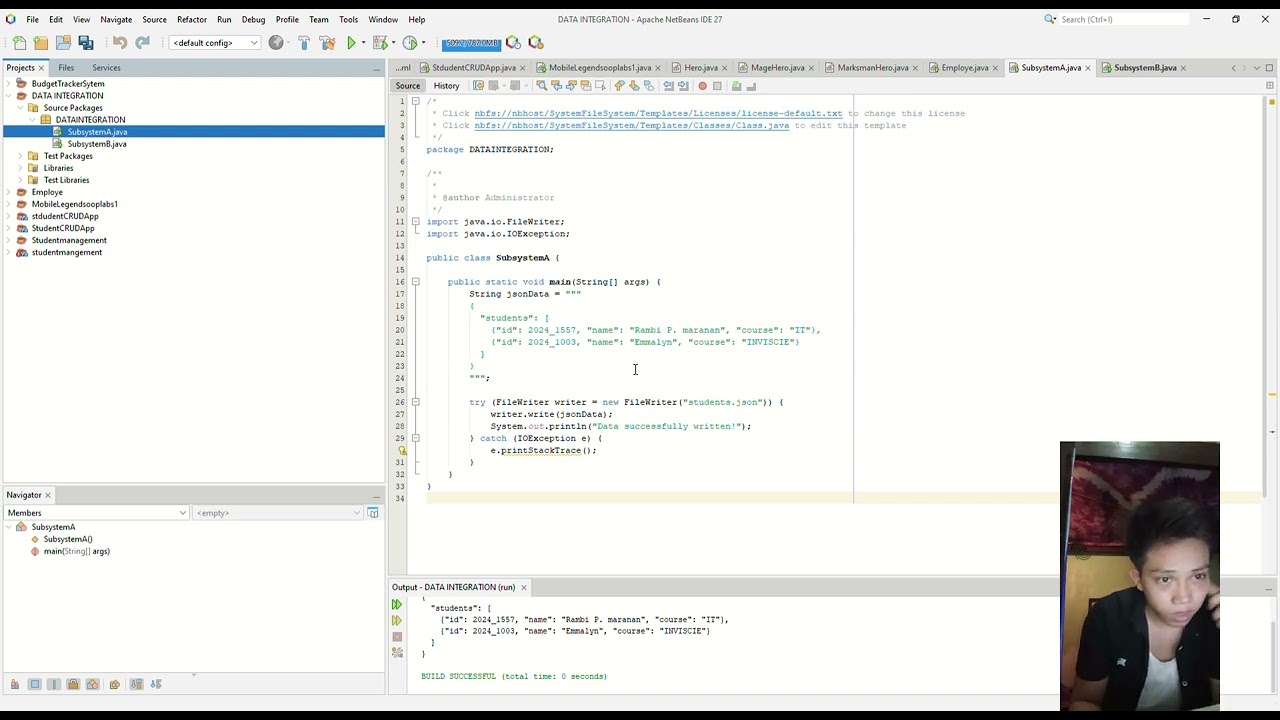This screenshot has height=720, width=1280.
Task: Close the Output DATA INTEGRATION run tab
Action: pyautogui.click(x=523, y=587)
